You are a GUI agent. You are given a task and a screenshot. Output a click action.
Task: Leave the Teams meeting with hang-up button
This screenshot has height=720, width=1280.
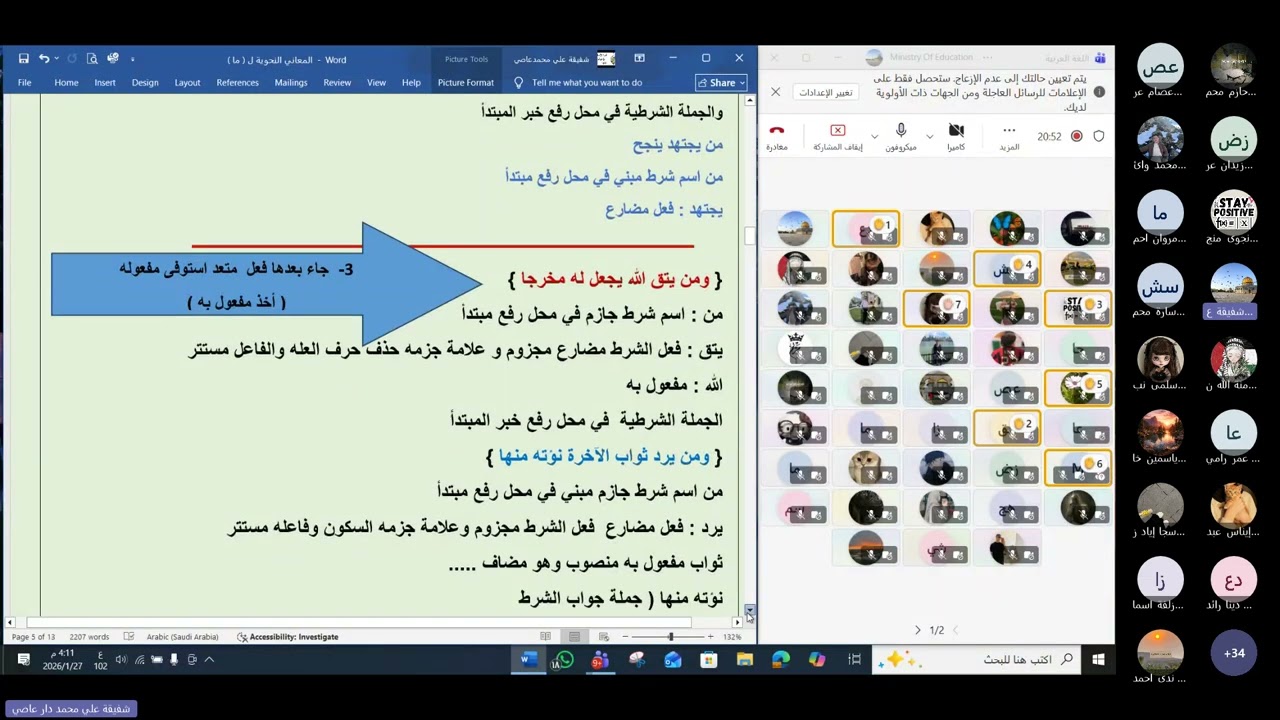pos(777,137)
